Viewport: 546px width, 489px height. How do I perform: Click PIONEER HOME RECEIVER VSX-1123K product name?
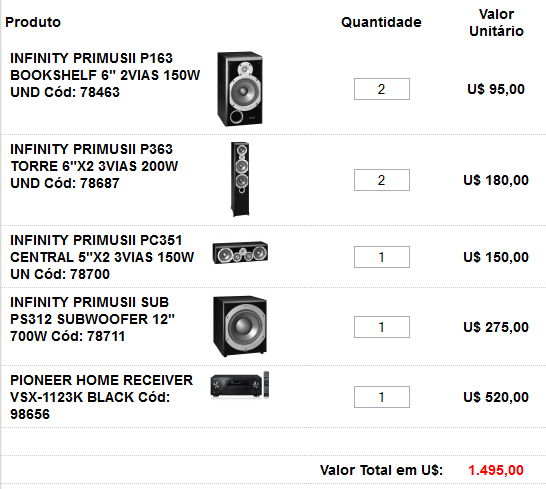[101, 397]
